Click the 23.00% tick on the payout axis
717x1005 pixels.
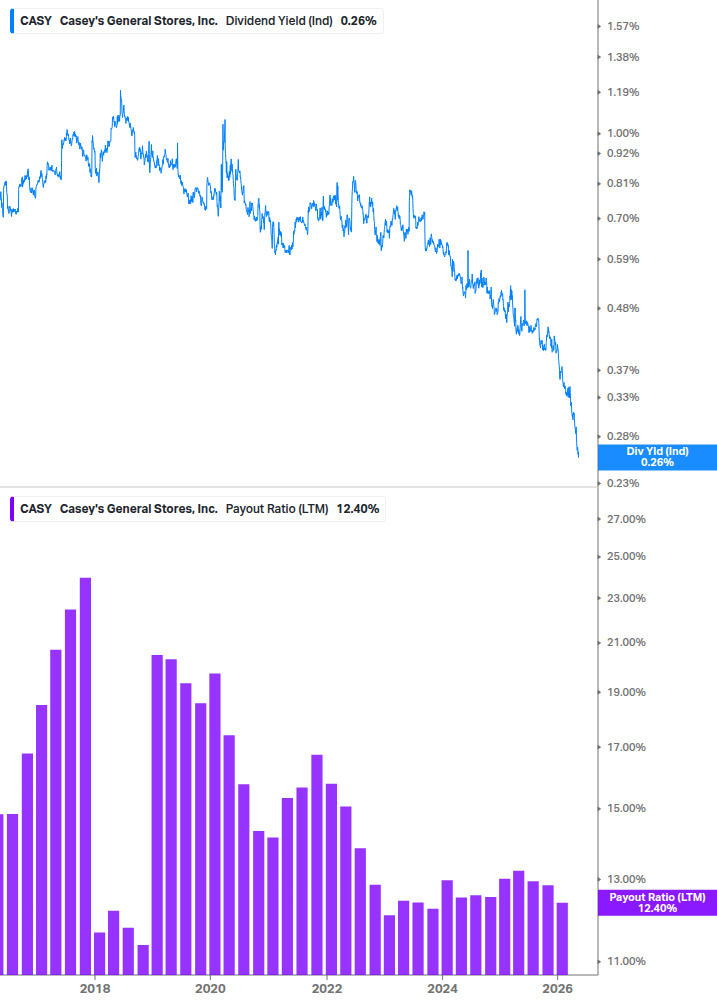(626, 599)
